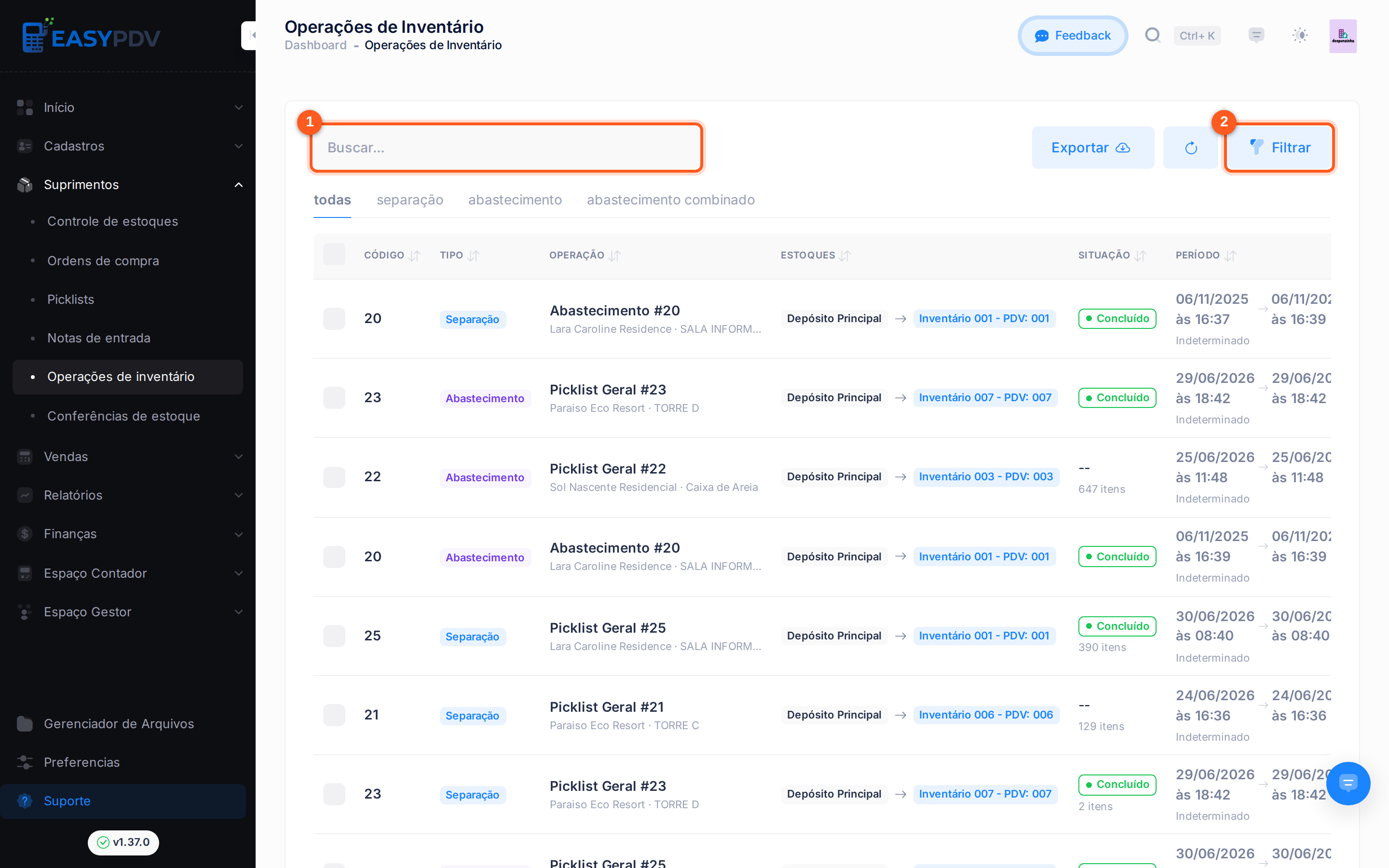Image resolution: width=1389 pixels, height=868 pixels.
Task: Click the Inventário 006 - PDV: 006 tag
Action: coord(986,715)
